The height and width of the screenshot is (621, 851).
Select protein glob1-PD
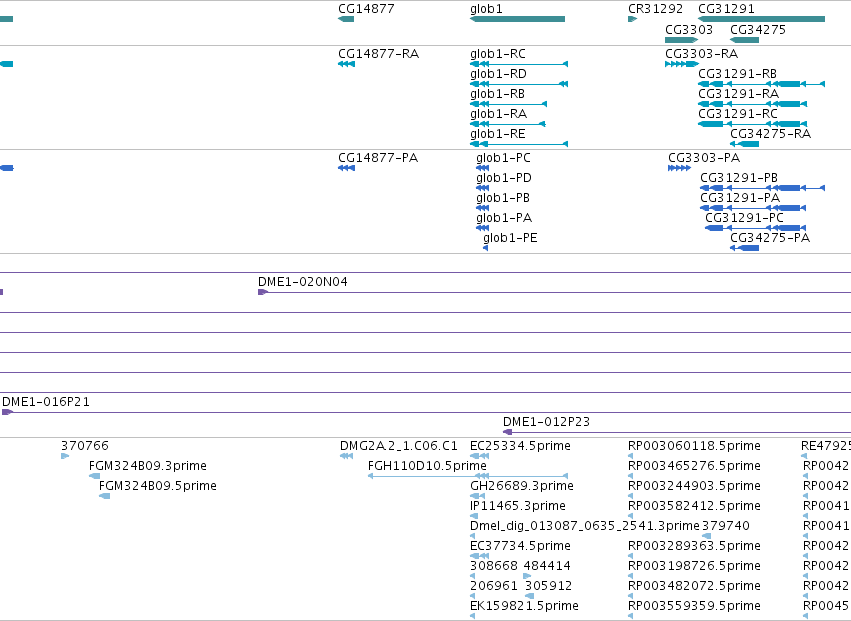pyautogui.click(x=504, y=178)
